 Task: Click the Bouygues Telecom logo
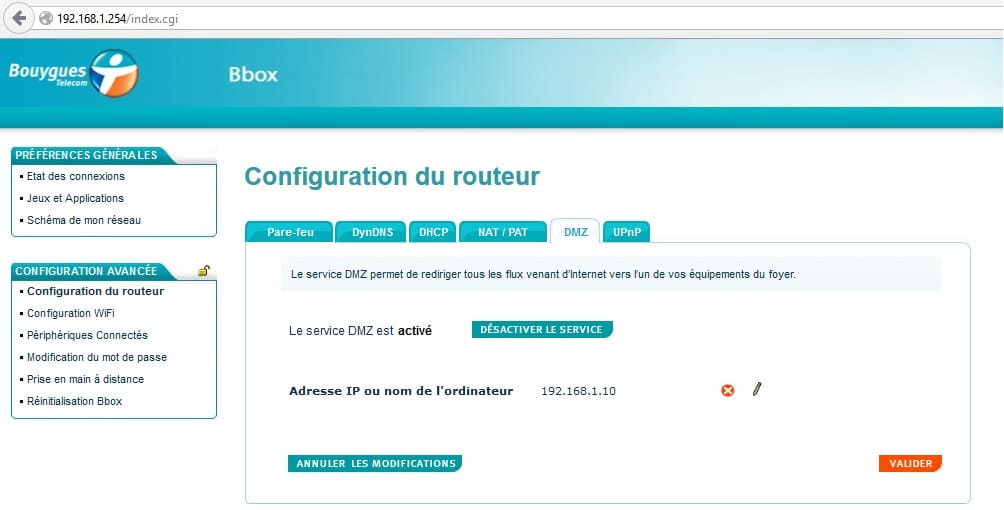click(72, 73)
